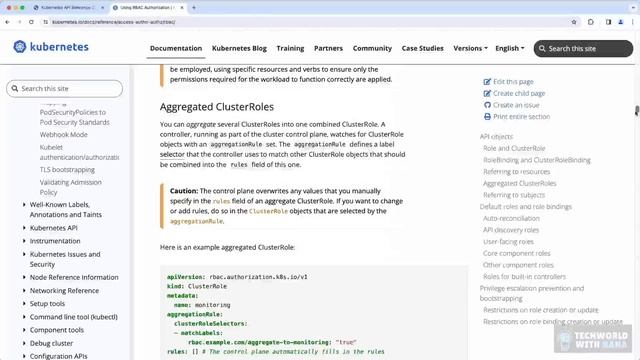Expand Command line tool (kubectl) section
Viewport: 640px width, 360px height.
(x=24, y=317)
